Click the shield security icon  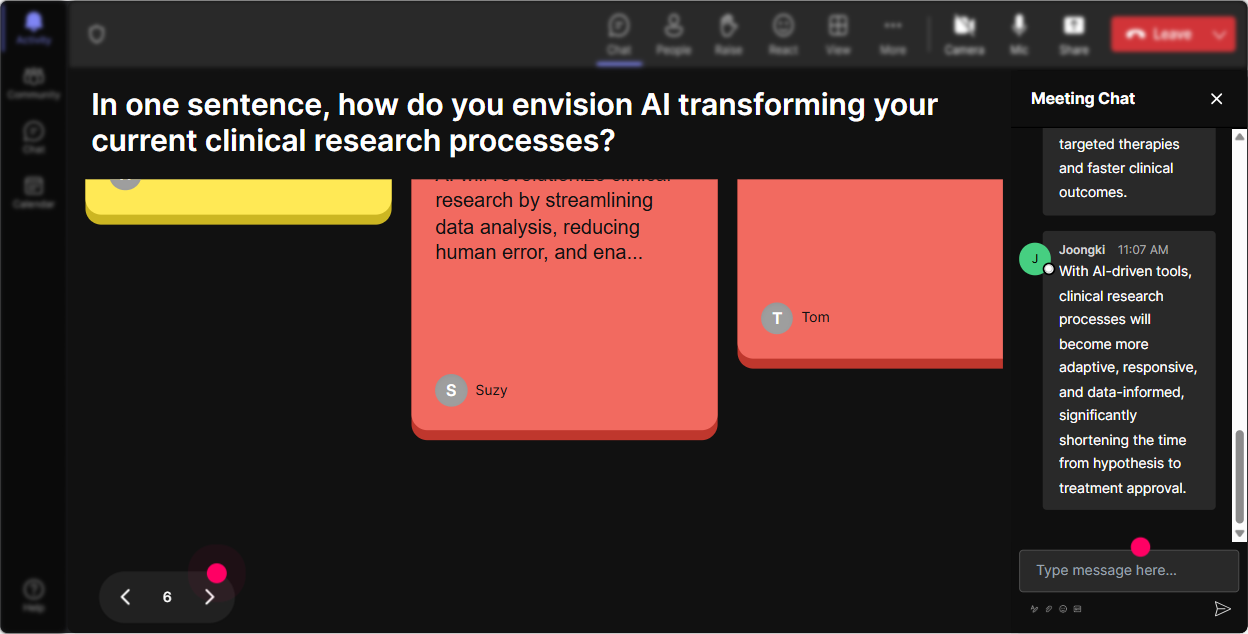[96, 35]
